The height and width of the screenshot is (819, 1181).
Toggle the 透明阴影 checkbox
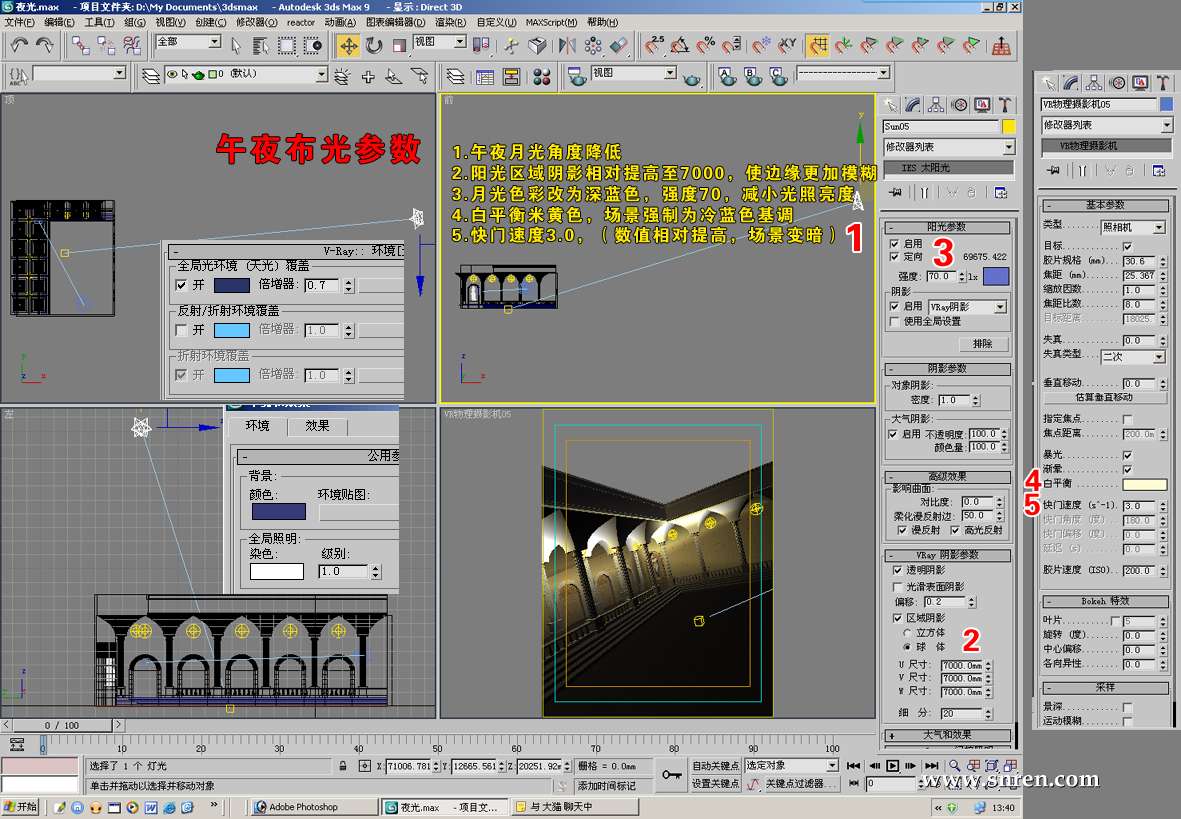tap(897, 570)
